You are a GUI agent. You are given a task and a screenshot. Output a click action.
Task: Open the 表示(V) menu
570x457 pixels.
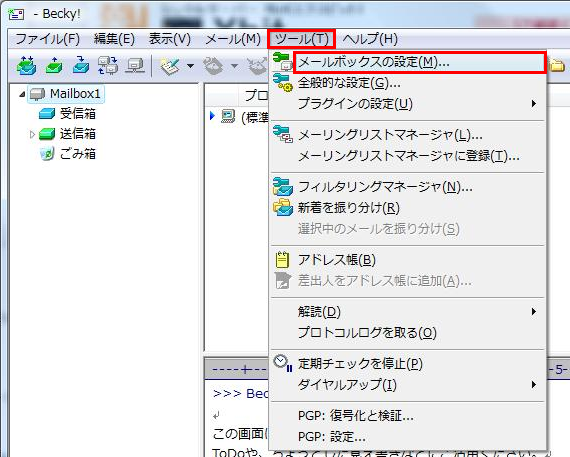point(170,39)
